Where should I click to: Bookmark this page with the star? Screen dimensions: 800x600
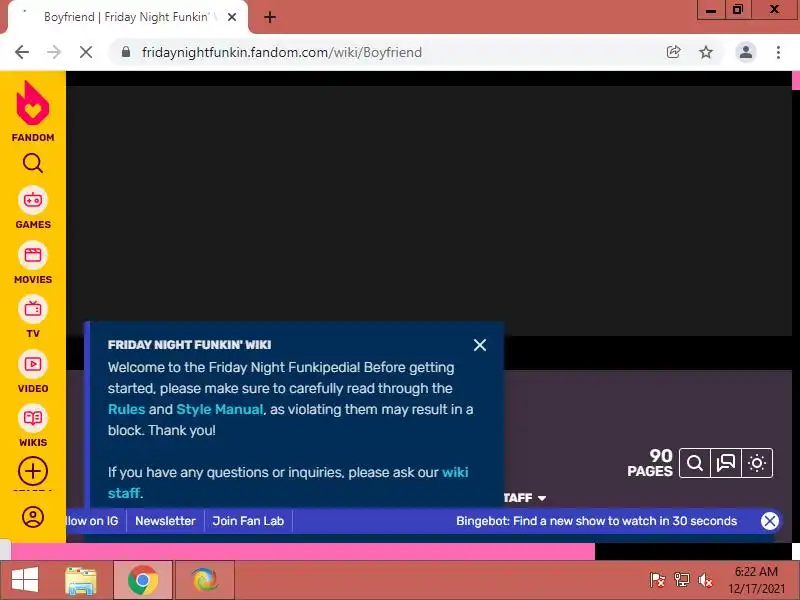(x=706, y=52)
